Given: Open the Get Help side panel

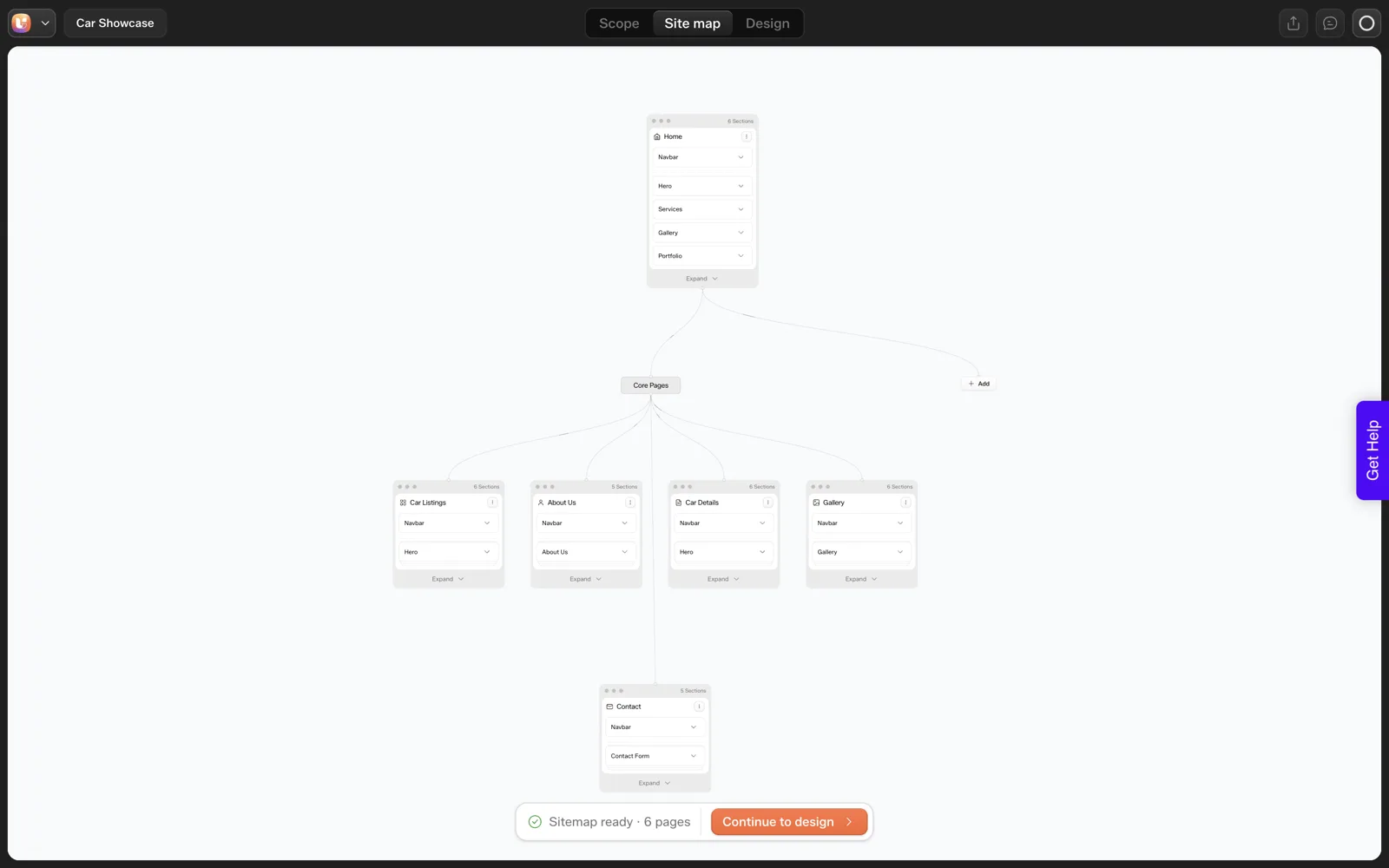Looking at the screenshot, I should (1372, 450).
